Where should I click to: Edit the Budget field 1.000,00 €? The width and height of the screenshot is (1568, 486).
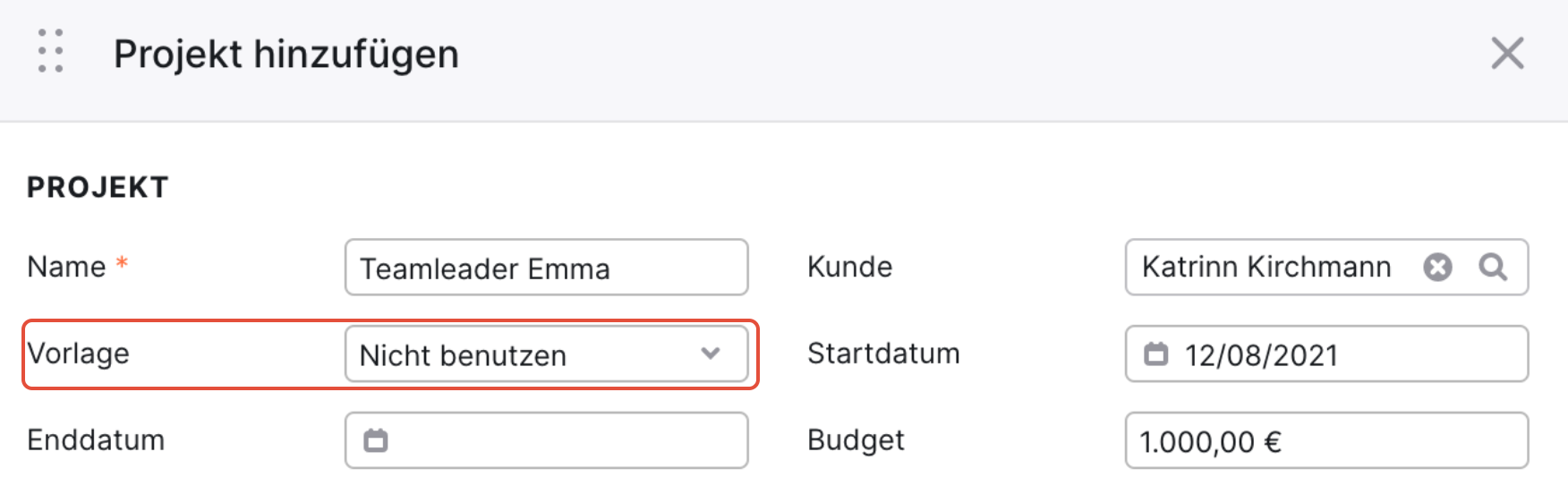[1326, 440]
